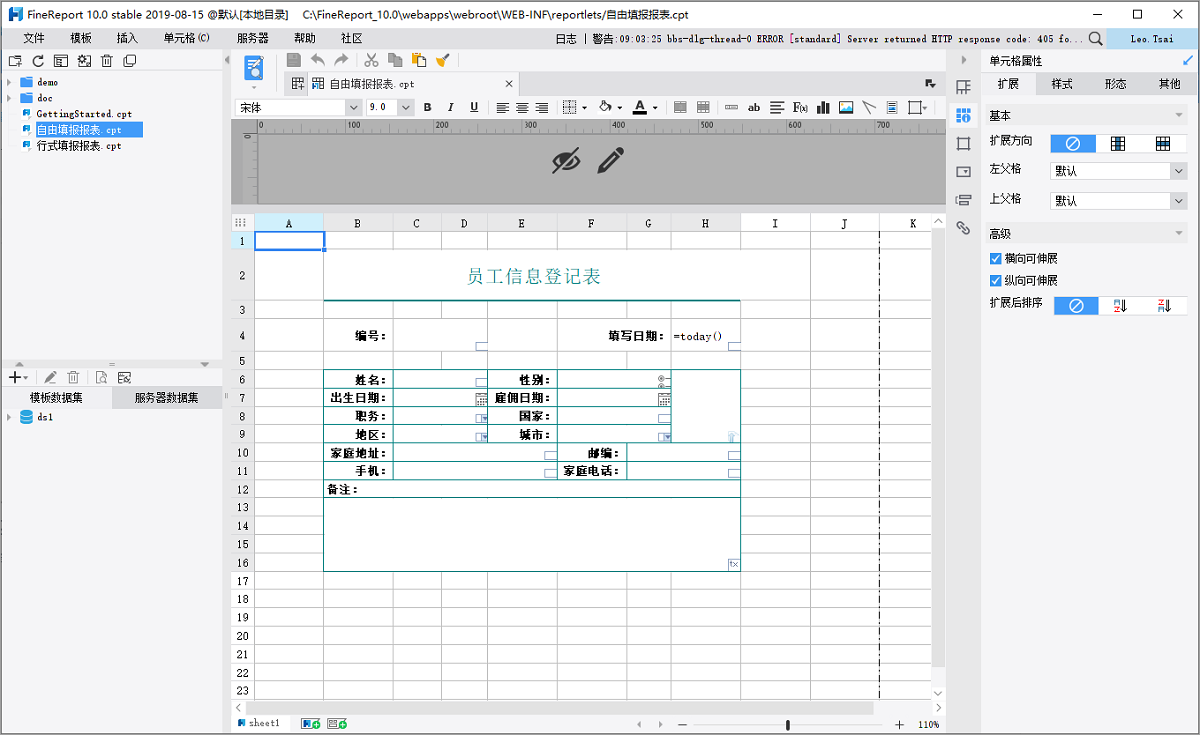Search with the magnifier icon in top bar
The width and height of the screenshot is (1200, 735).
[x=1095, y=39]
